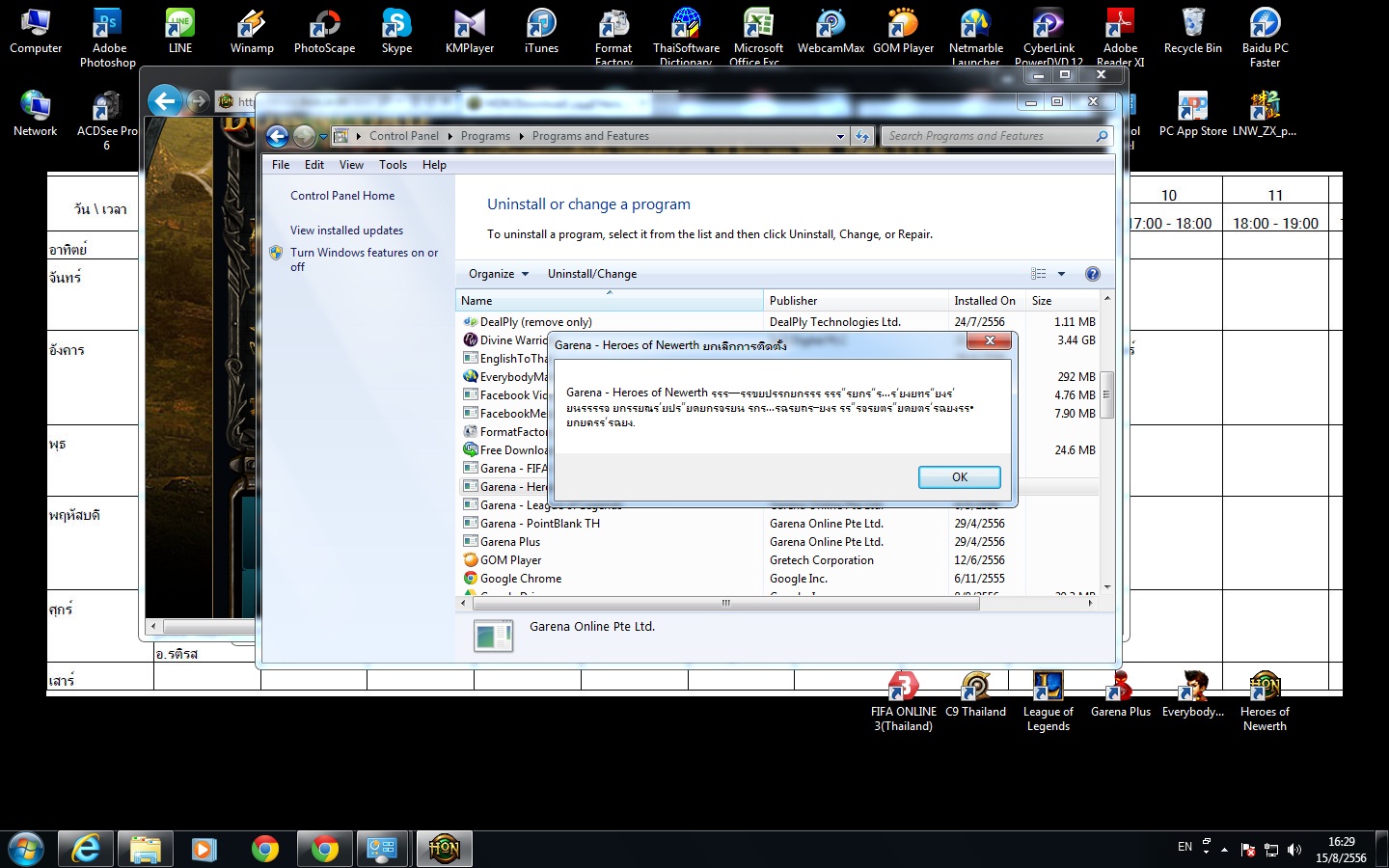1389x868 pixels.
Task: Show hidden system tray icons
Action: tap(1225, 850)
